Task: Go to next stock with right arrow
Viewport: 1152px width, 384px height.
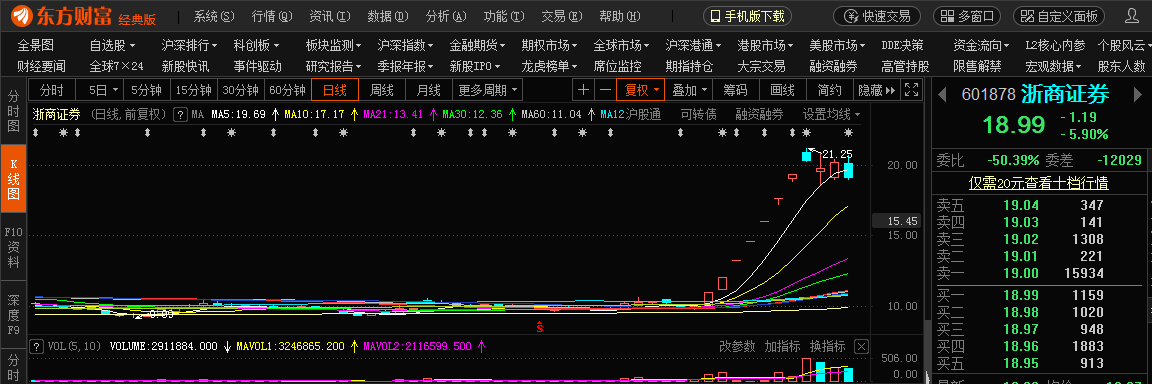Action: point(1137,94)
